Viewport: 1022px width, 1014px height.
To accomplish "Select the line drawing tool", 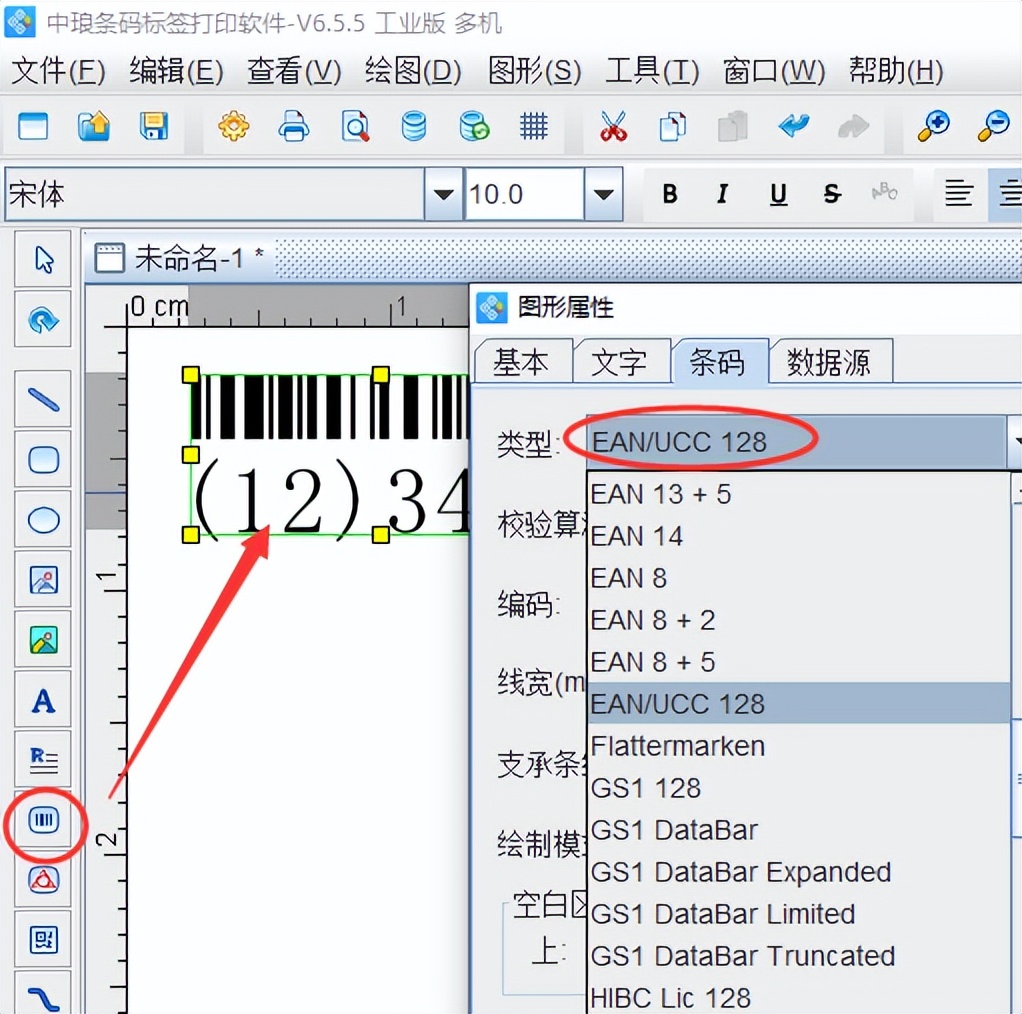I will point(43,399).
